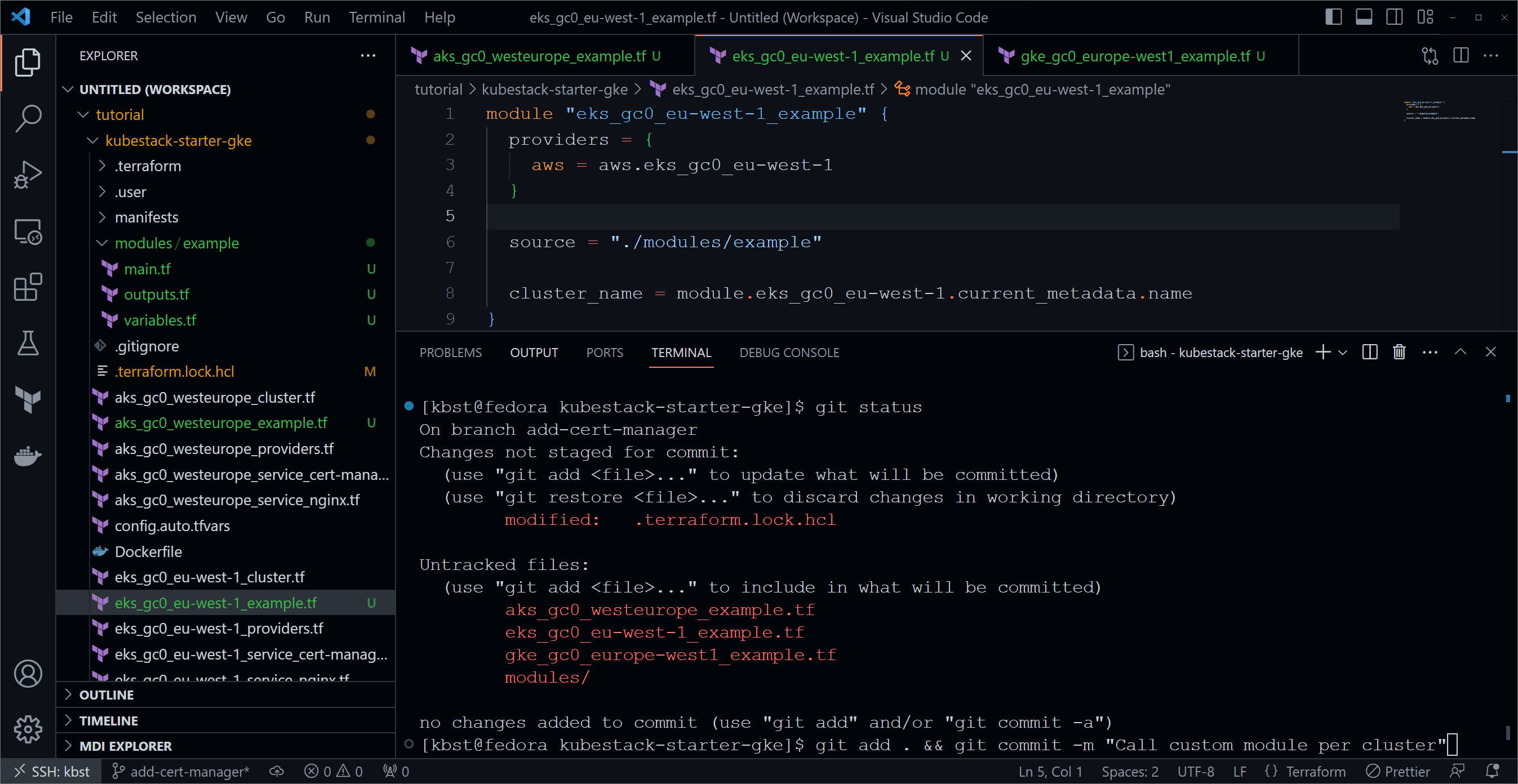Open the Terminal menu
The image size is (1518, 784).
coord(376,17)
